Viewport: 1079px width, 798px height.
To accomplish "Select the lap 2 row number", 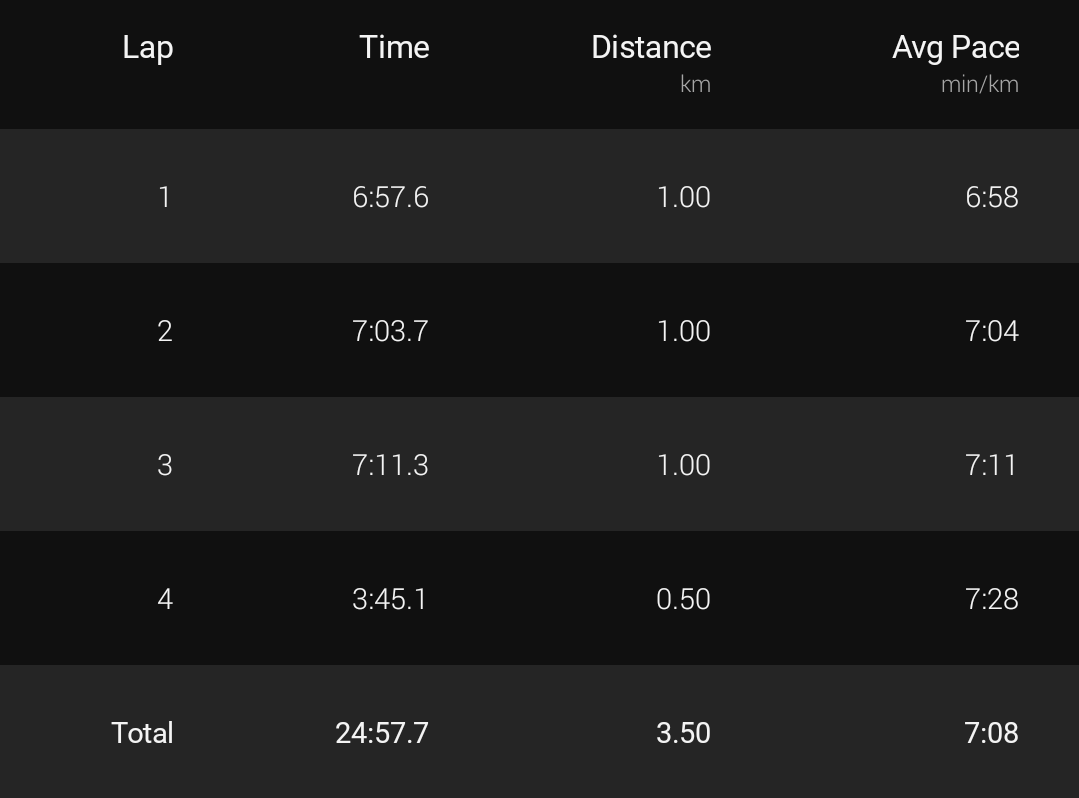I will pyautogui.click(x=164, y=332).
